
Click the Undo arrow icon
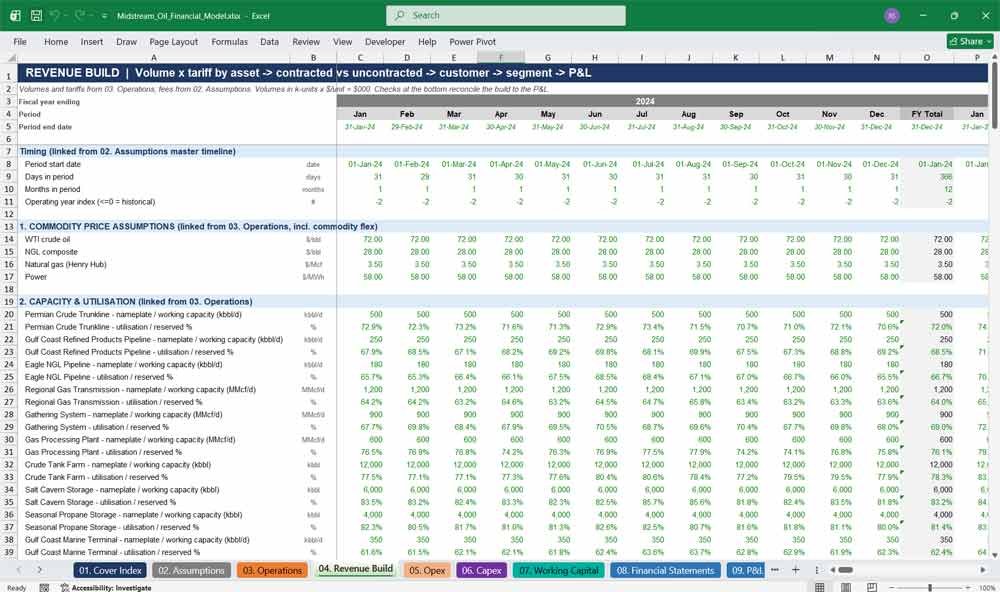56,15
